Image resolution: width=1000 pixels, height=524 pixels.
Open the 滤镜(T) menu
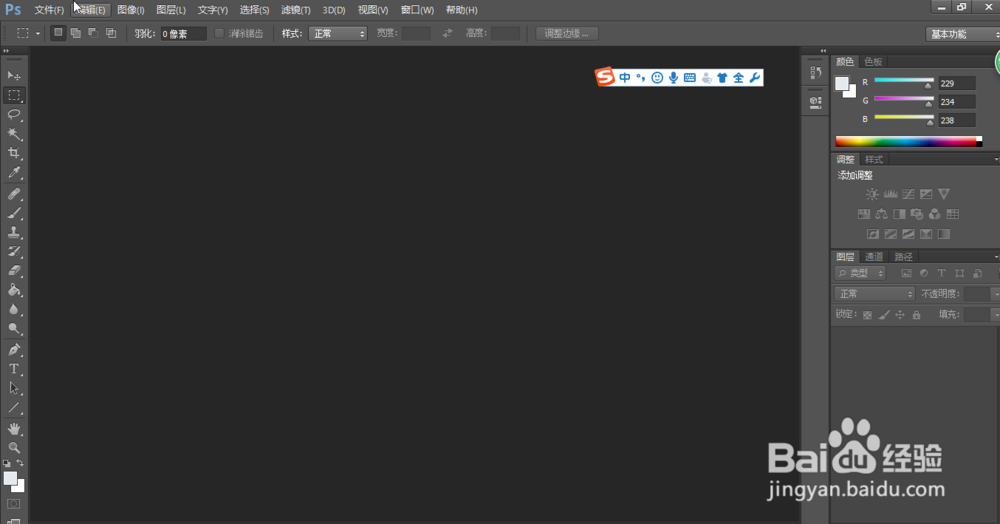[x=296, y=10]
